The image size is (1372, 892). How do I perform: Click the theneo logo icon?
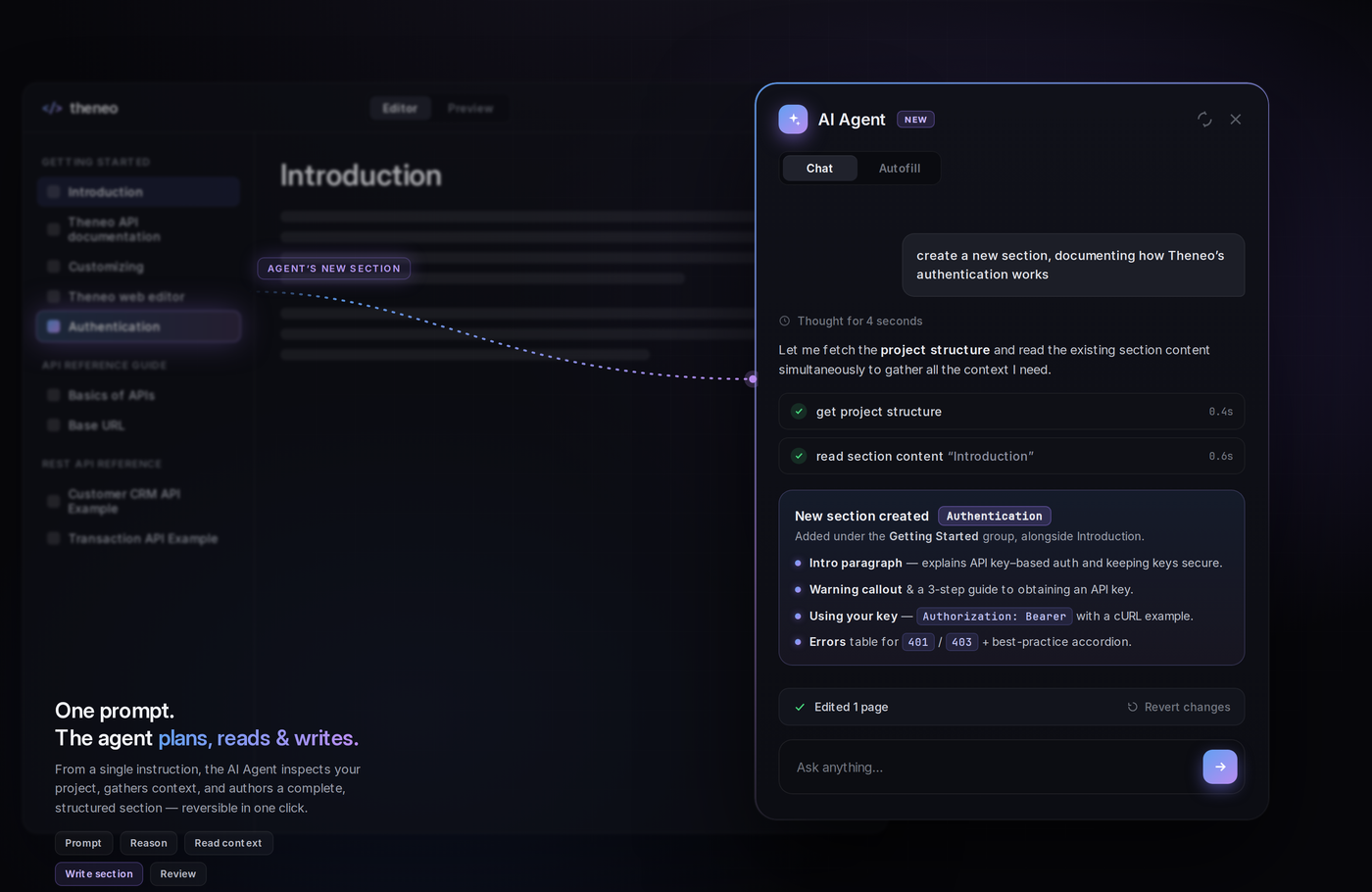pos(52,108)
